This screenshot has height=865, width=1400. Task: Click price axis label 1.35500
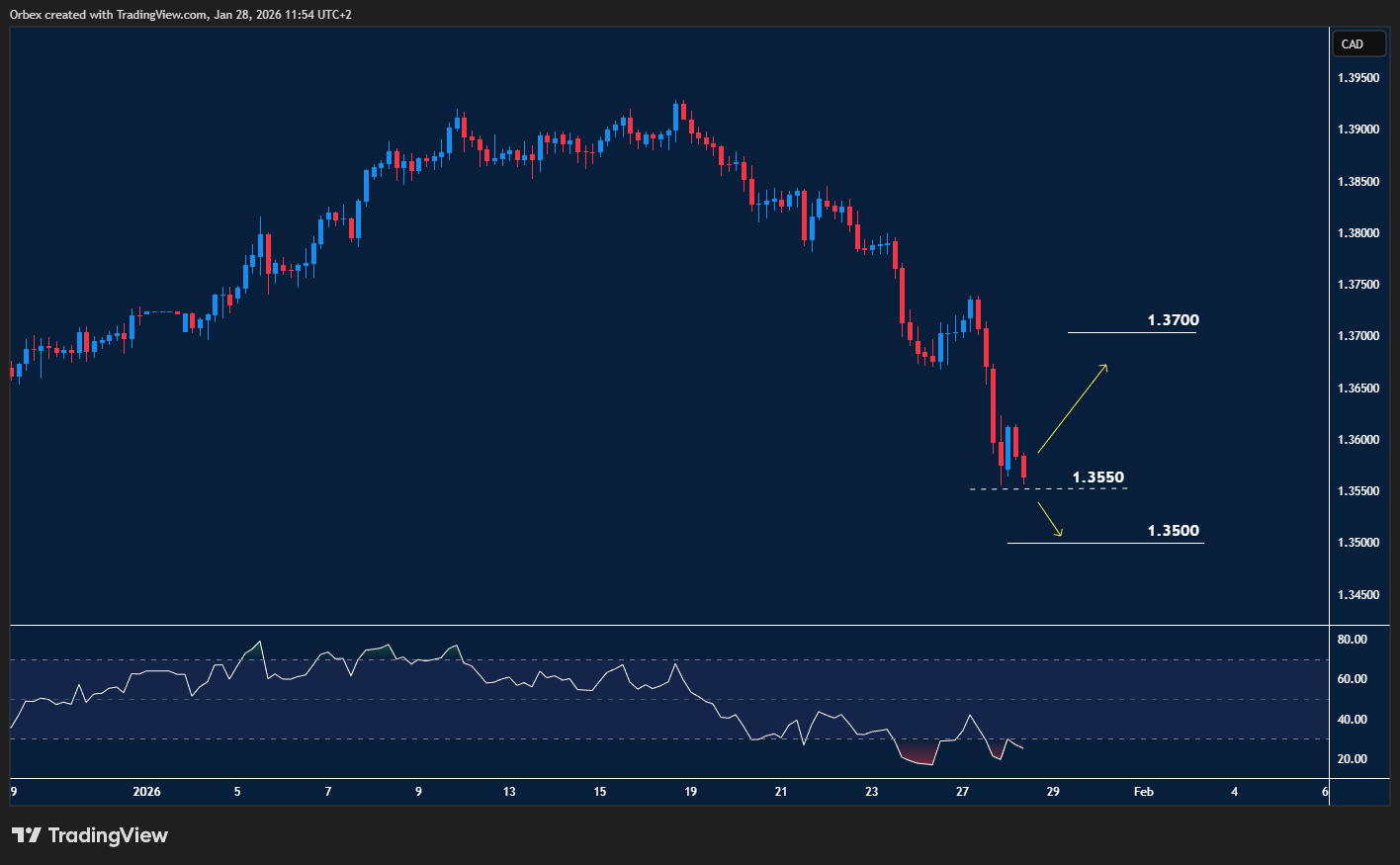[1358, 491]
